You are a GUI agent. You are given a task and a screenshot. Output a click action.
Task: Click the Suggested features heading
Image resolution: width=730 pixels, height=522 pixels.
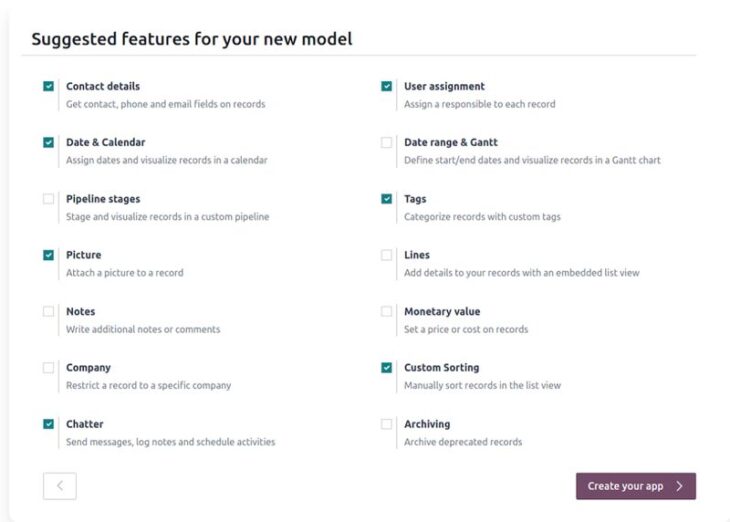(x=191, y=40)
